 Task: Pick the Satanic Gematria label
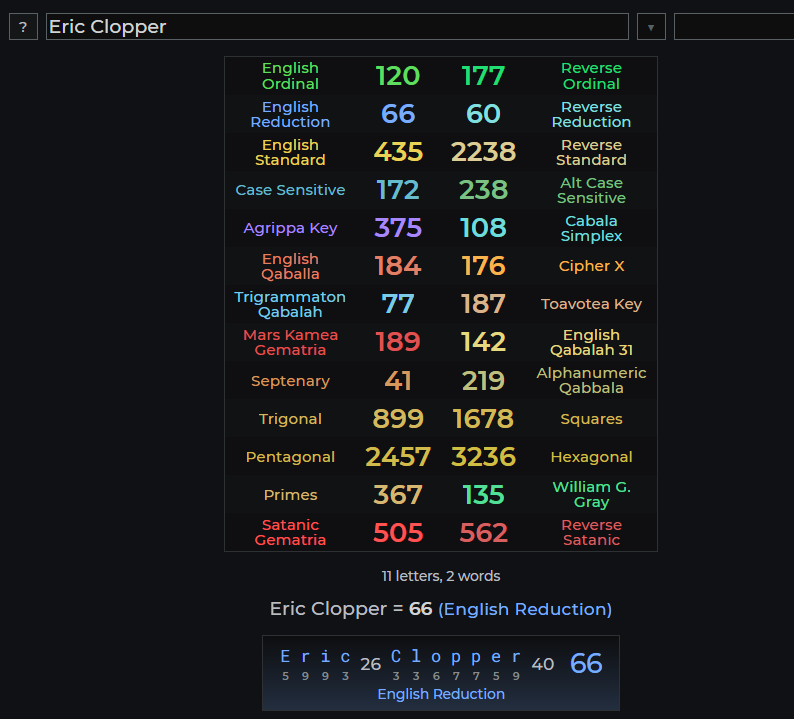[x=290, y=532]
